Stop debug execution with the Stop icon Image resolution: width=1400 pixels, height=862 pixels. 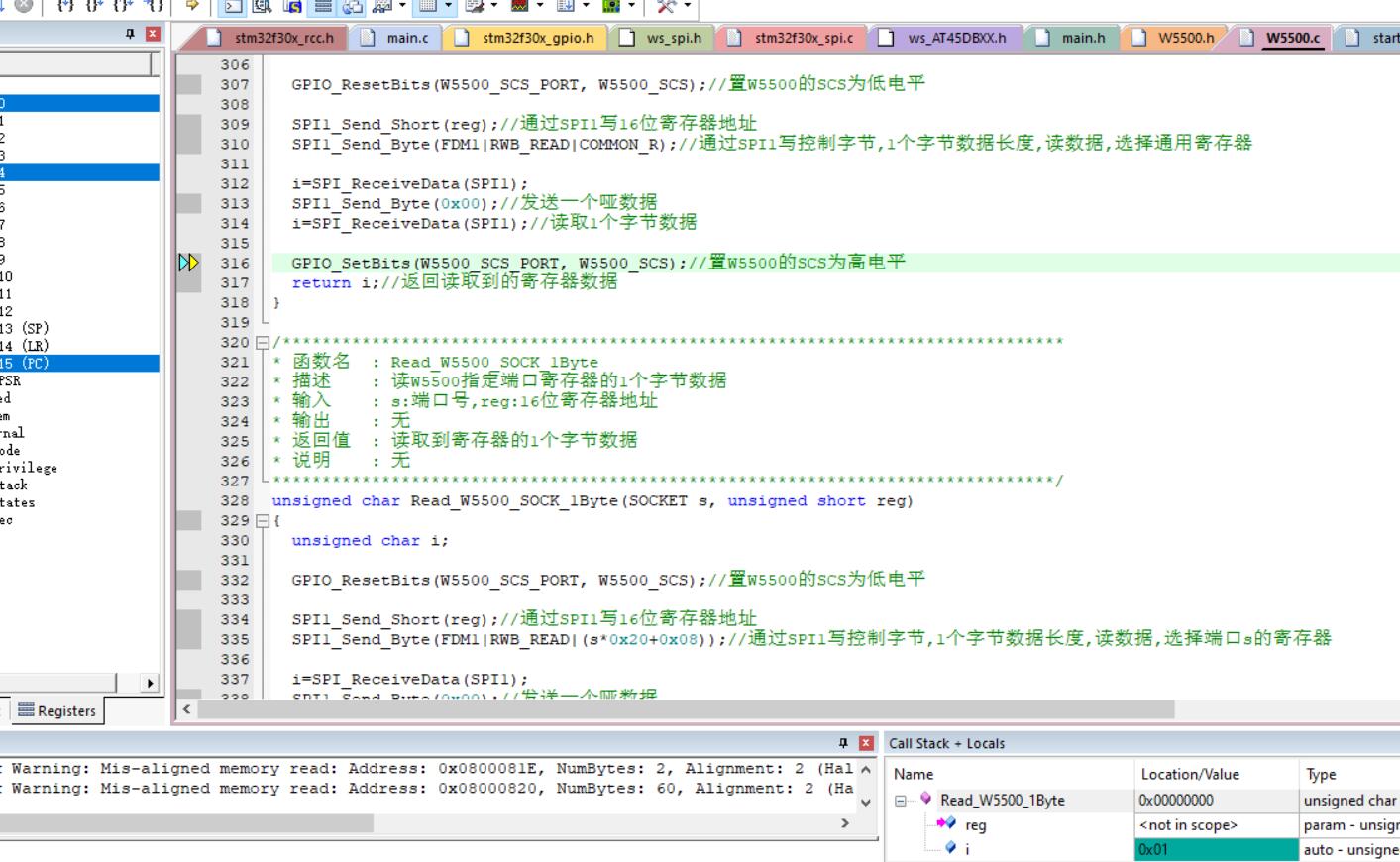click(x=23, y=4)
